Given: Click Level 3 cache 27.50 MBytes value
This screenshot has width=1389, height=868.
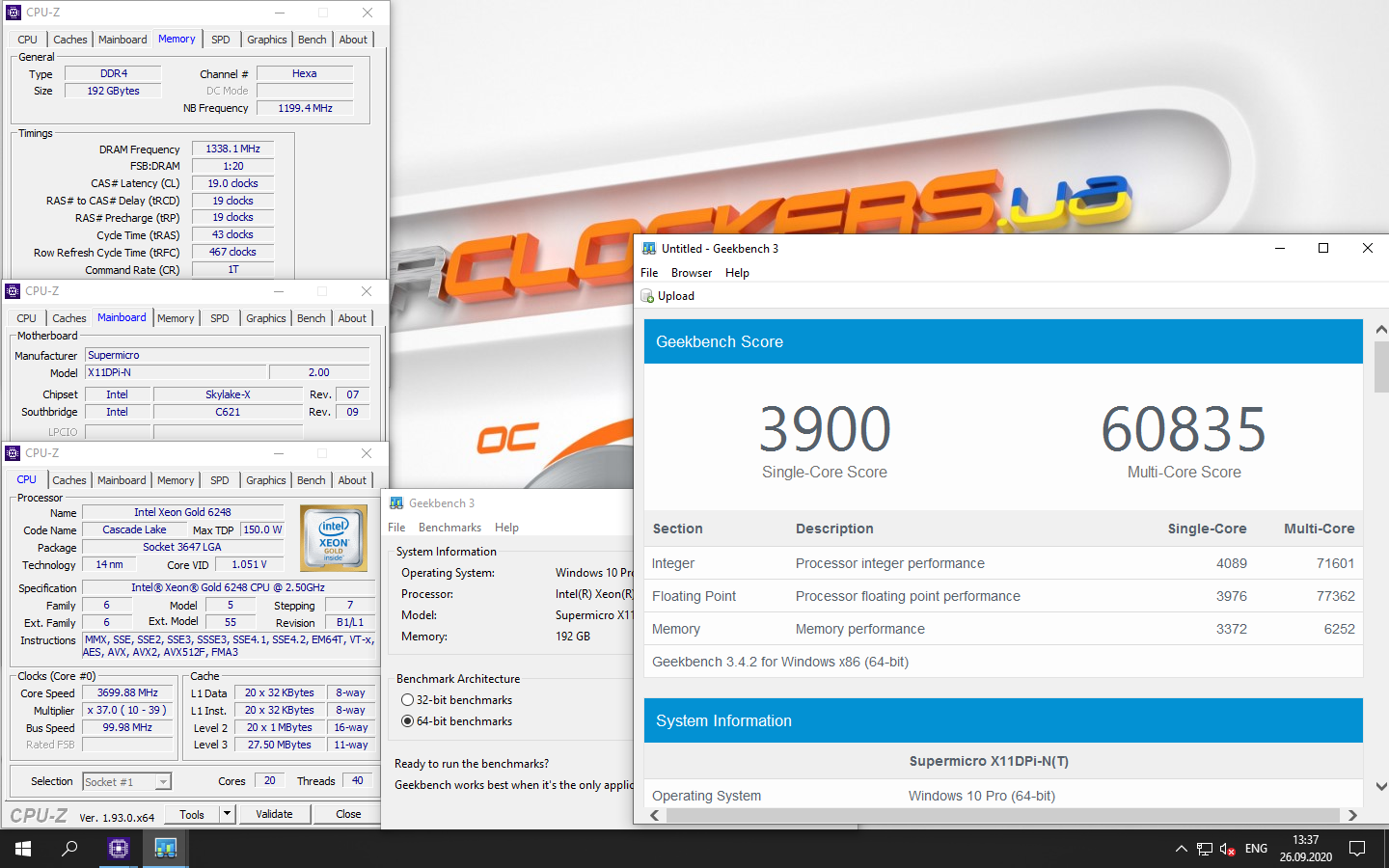Looking at the screenshot, I should coord(279,745).
